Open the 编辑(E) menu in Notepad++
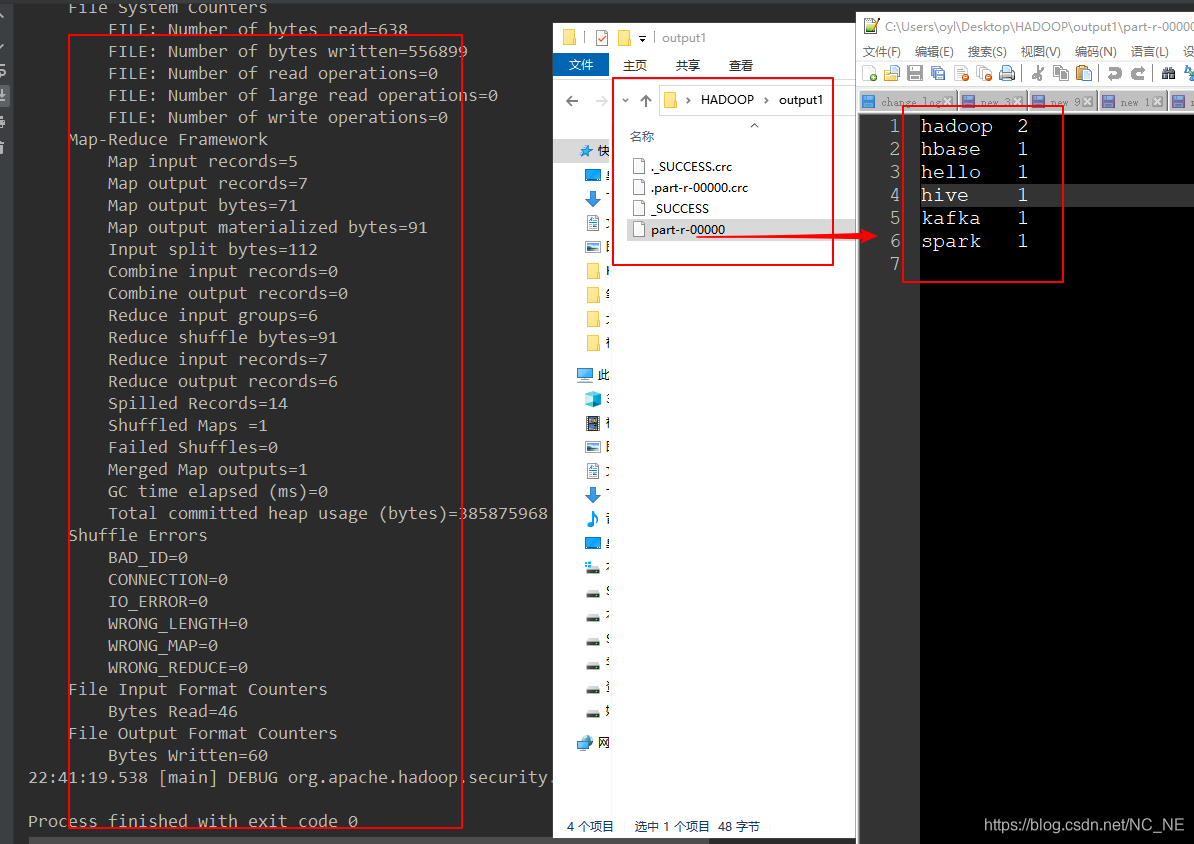The width and height of the screenshot is (1194, 844). tap(934, 51)
